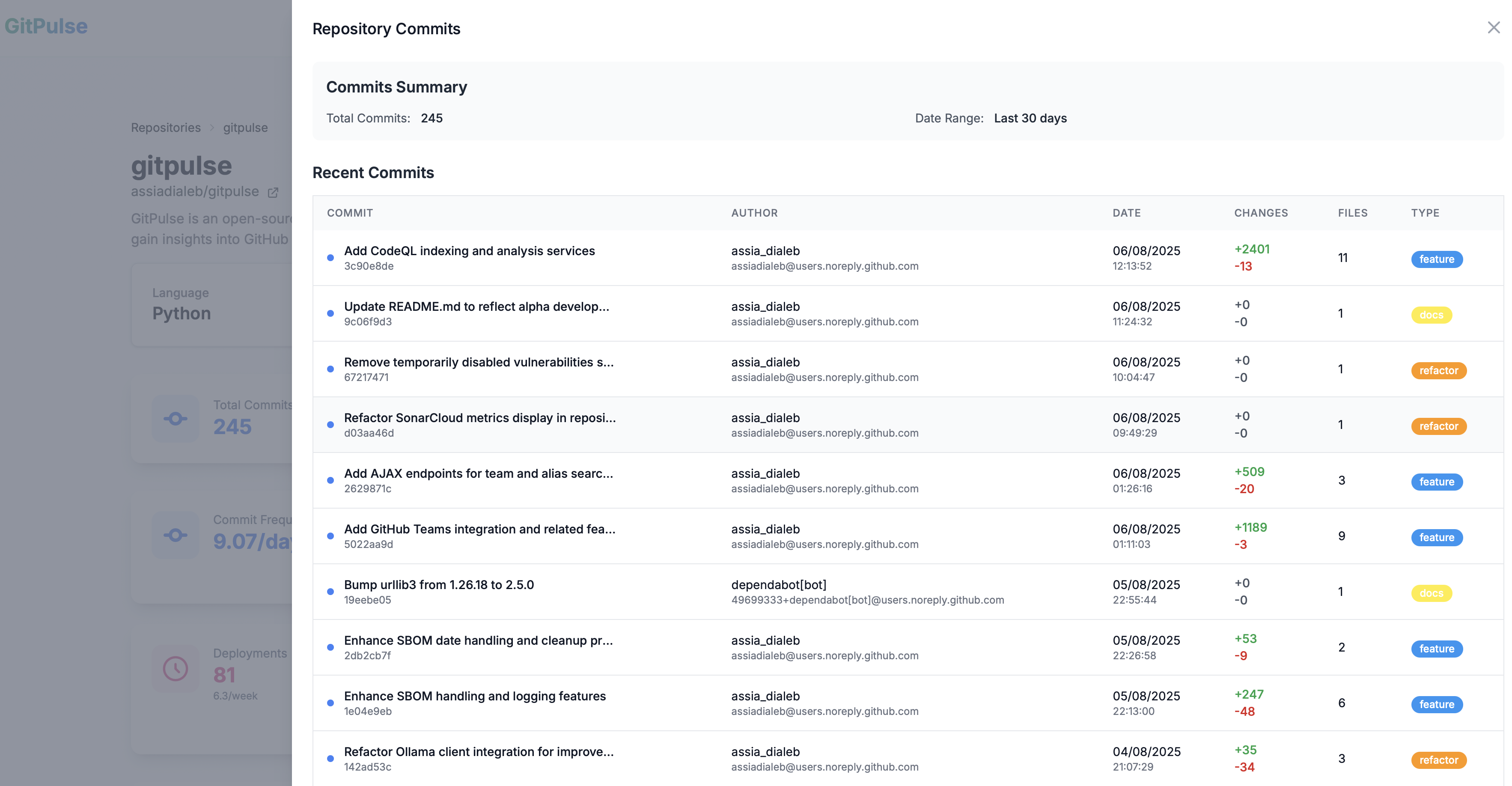Image resolution: width=1512 pixels, height=786 pixels.
Task: Go to Repositories breadcrumb
Action: pyautogui.click(x=166, y=128)
